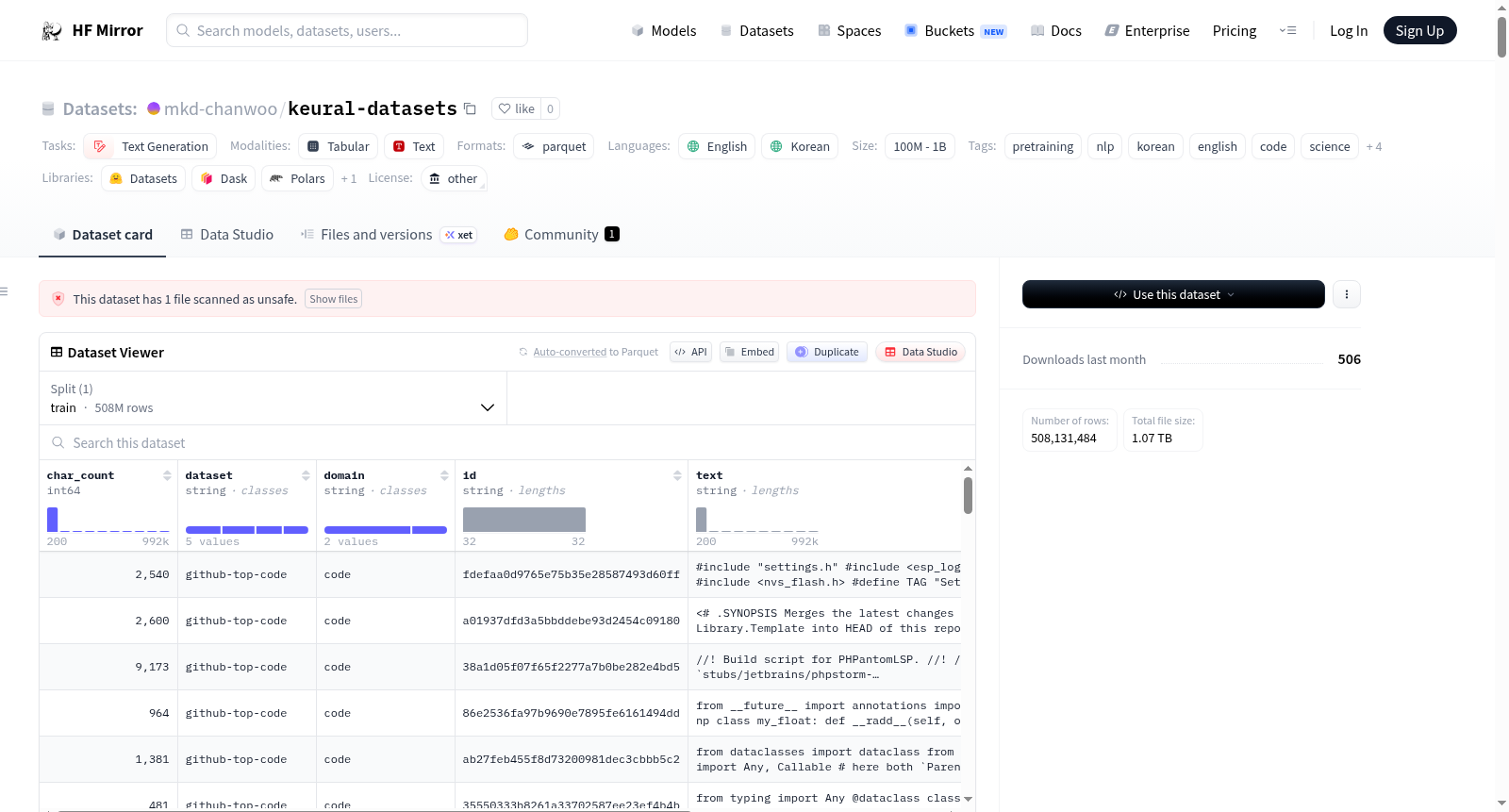Click the Sign Up button
The width and height of the screenshot is (1509, 812).
click(x=1419, y=30)
